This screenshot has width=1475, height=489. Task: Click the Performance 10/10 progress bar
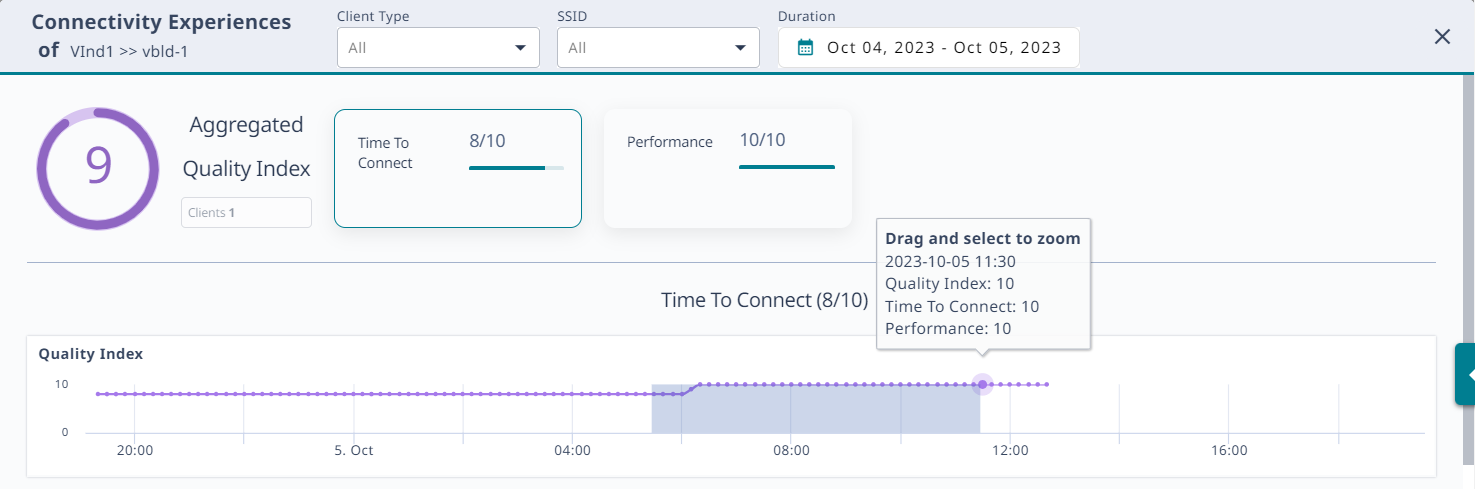click(x=786, y=167)
